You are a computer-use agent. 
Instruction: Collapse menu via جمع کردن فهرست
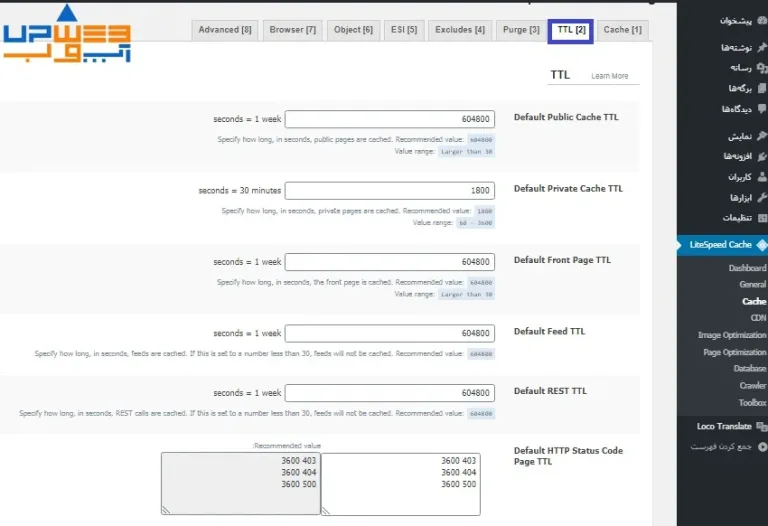(722, 447)
